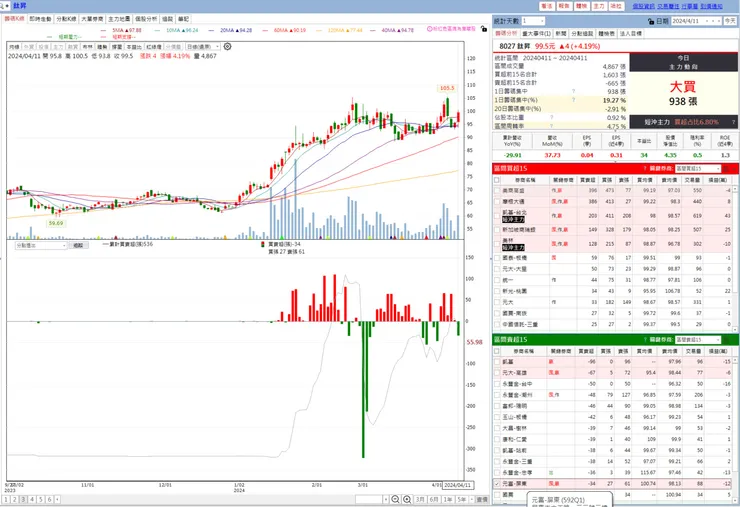Open help icon for 佔股本比重
The width and height of the screenshot is (740, 507).
tap(551, 118)
